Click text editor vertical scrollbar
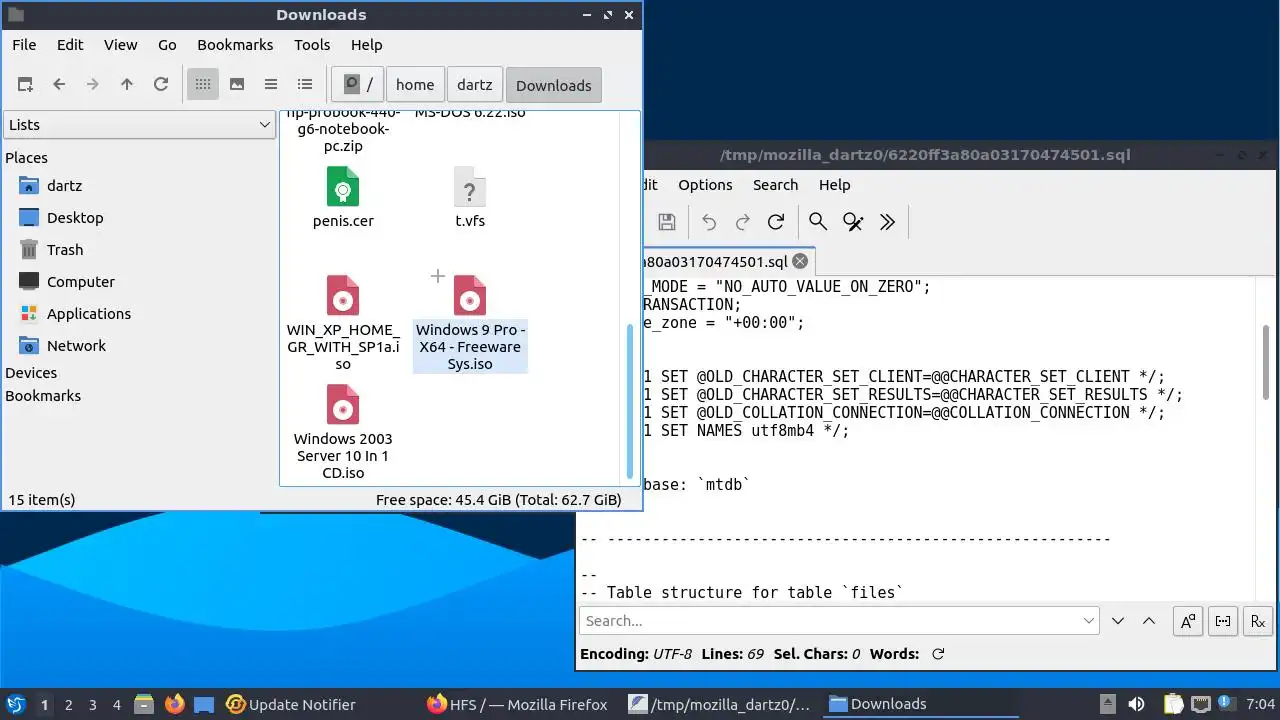 [x=1266, y=362]
